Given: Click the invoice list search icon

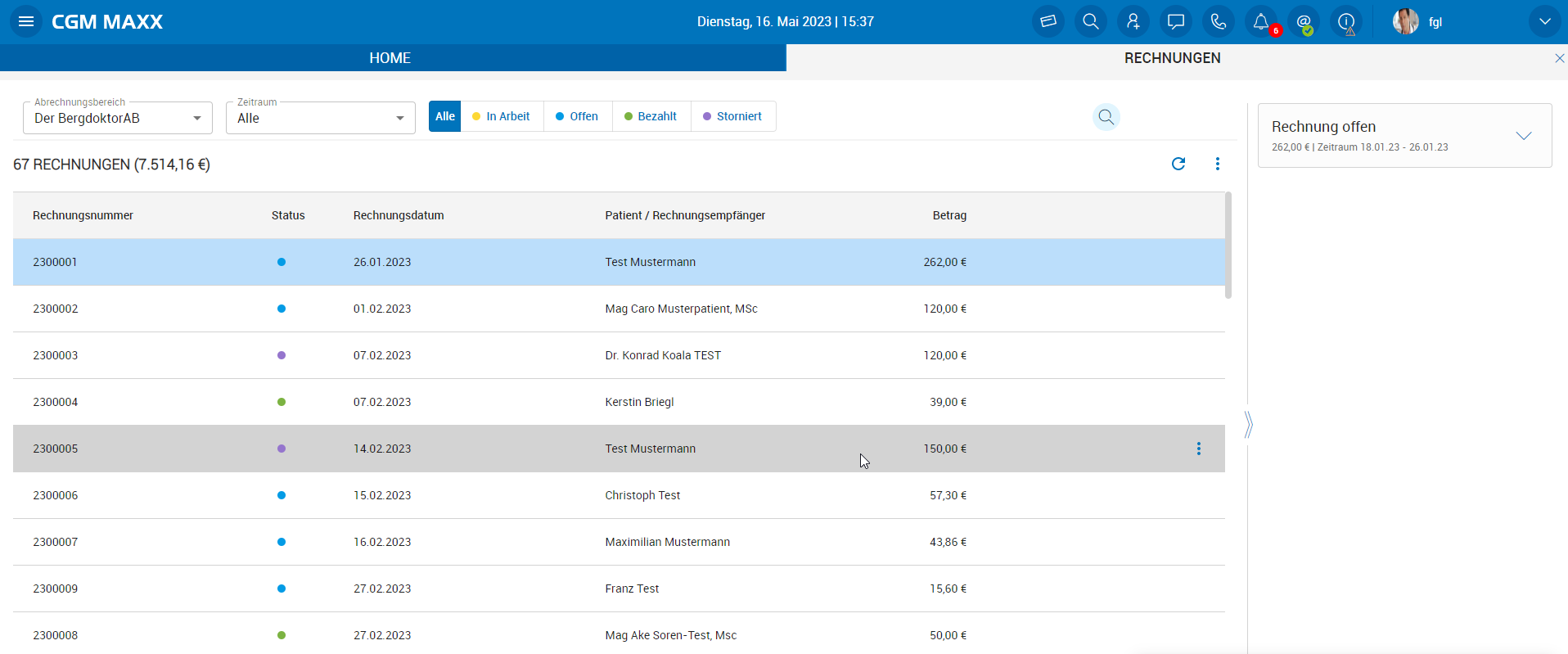Looking at the screenshot, I should (1106, 117).
